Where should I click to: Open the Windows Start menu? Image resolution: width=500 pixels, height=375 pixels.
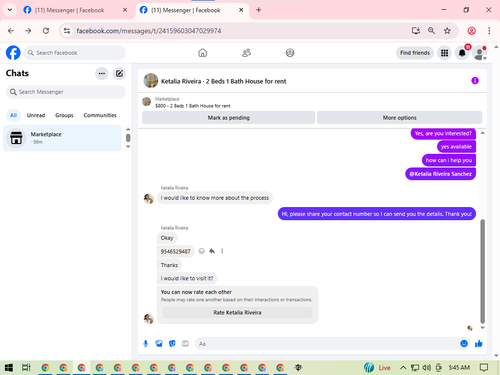coord(9,367)
